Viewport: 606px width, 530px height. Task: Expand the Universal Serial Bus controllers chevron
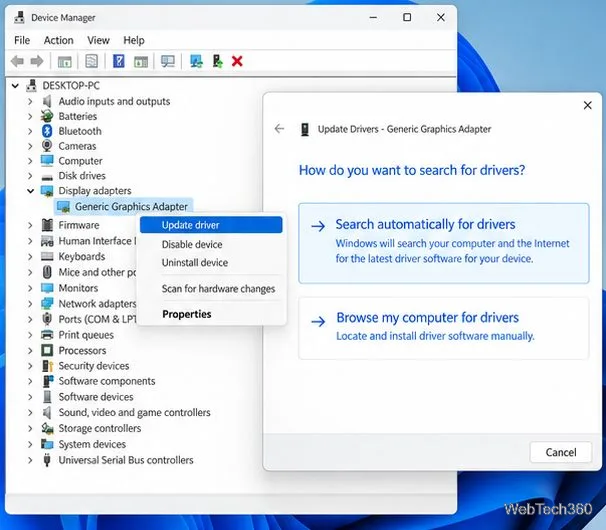pos(30,460)
